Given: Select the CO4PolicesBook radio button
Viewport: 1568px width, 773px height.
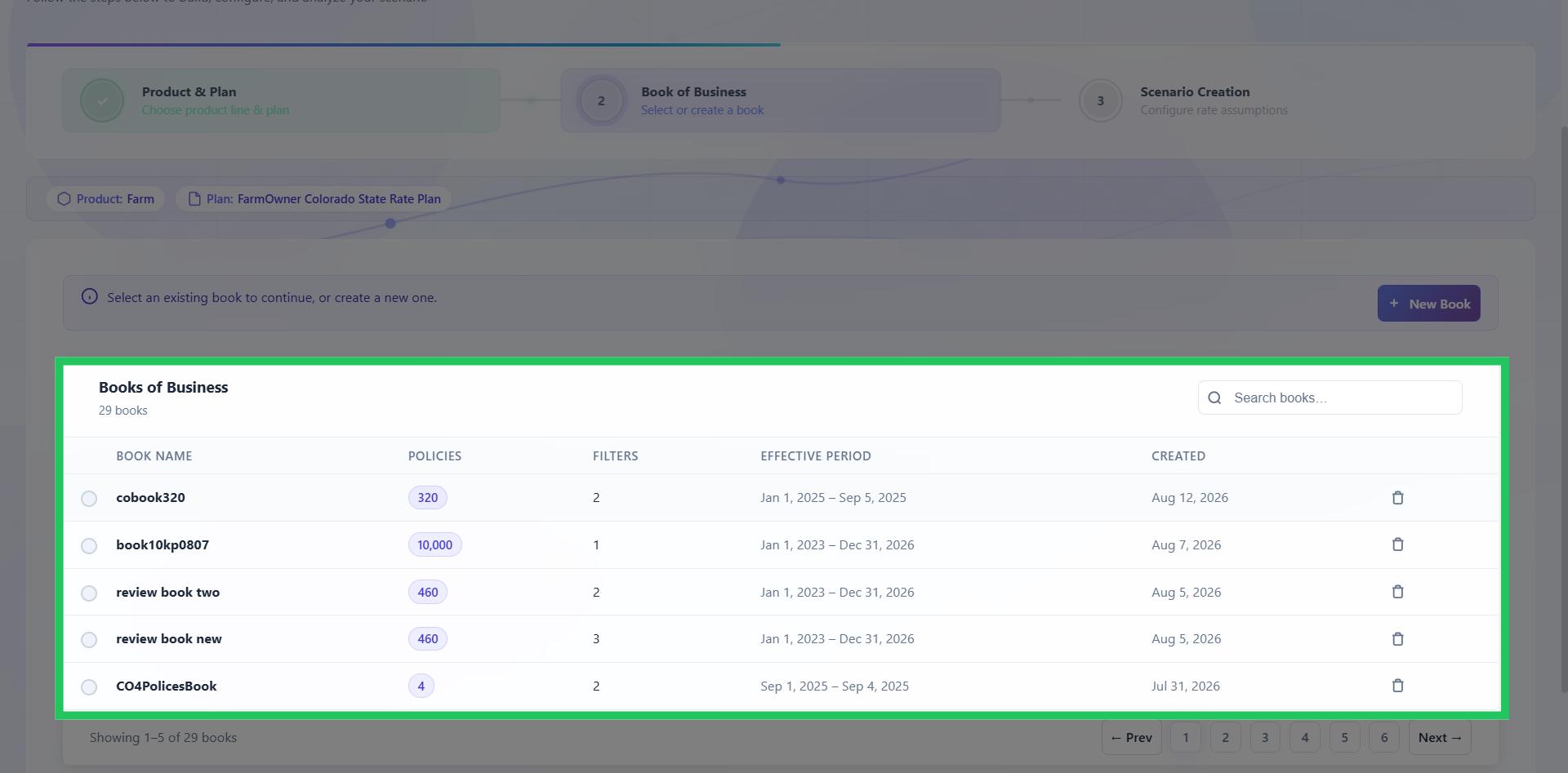Looking at the screenshot, I should pyautogui.click(x=89, y=687).
